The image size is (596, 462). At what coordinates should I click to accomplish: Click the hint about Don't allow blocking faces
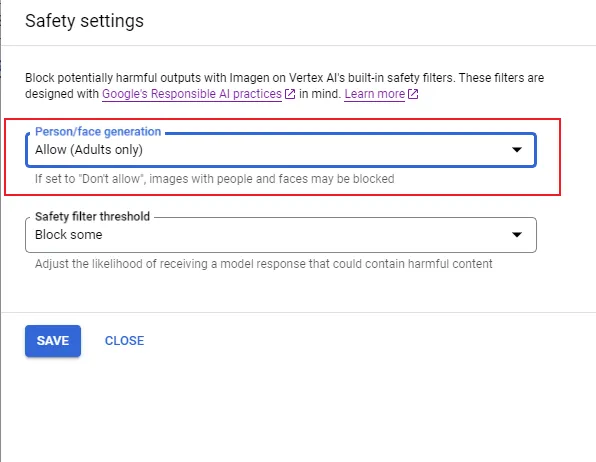coord(214,179)
